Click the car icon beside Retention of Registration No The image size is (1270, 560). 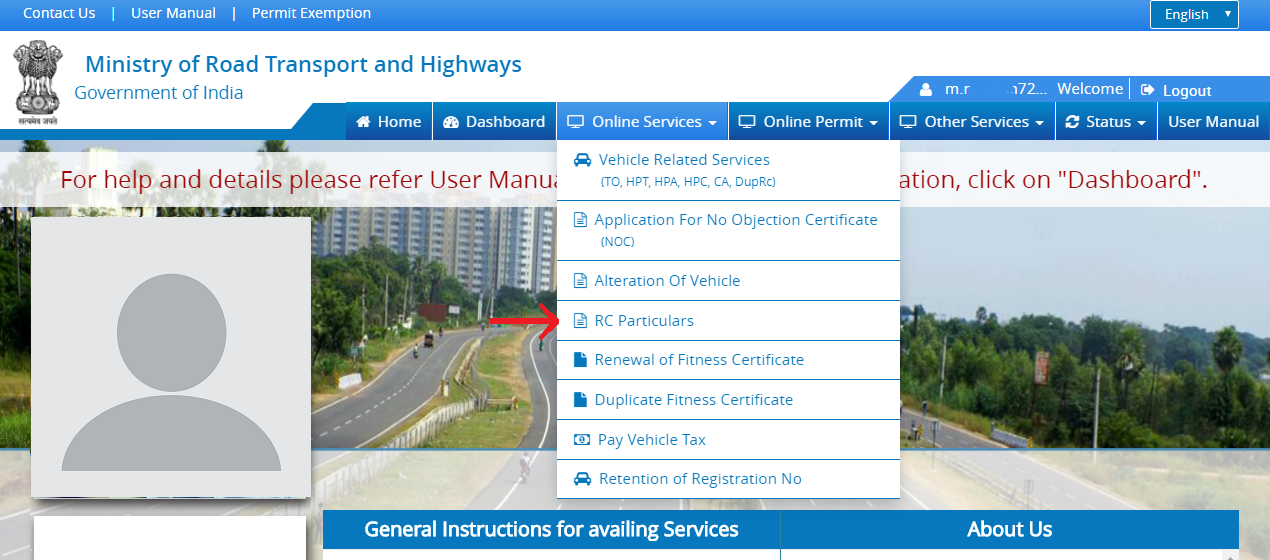[x=581, y=479]
